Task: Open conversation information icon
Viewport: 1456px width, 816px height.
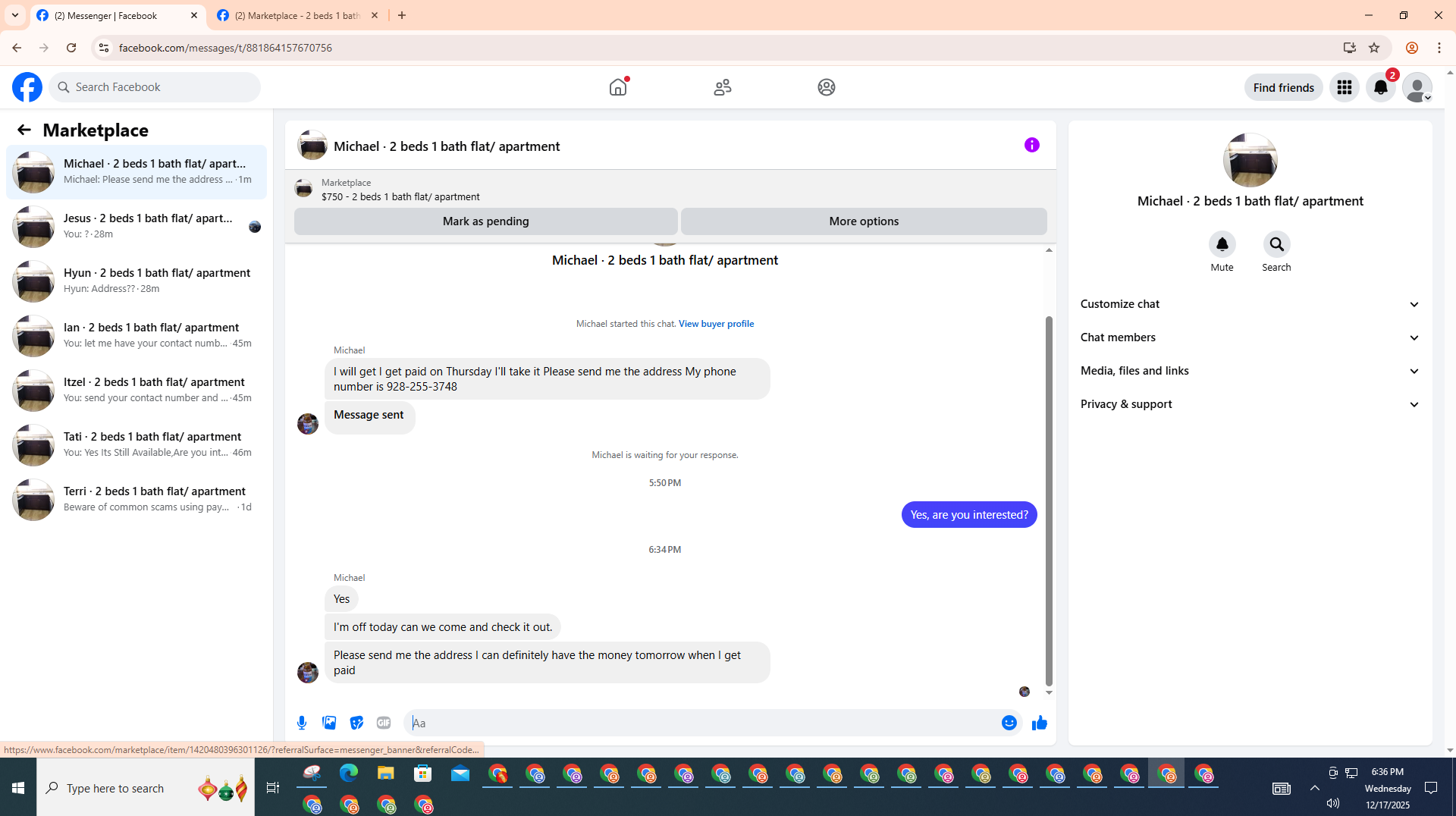Action: (1032, 145)
